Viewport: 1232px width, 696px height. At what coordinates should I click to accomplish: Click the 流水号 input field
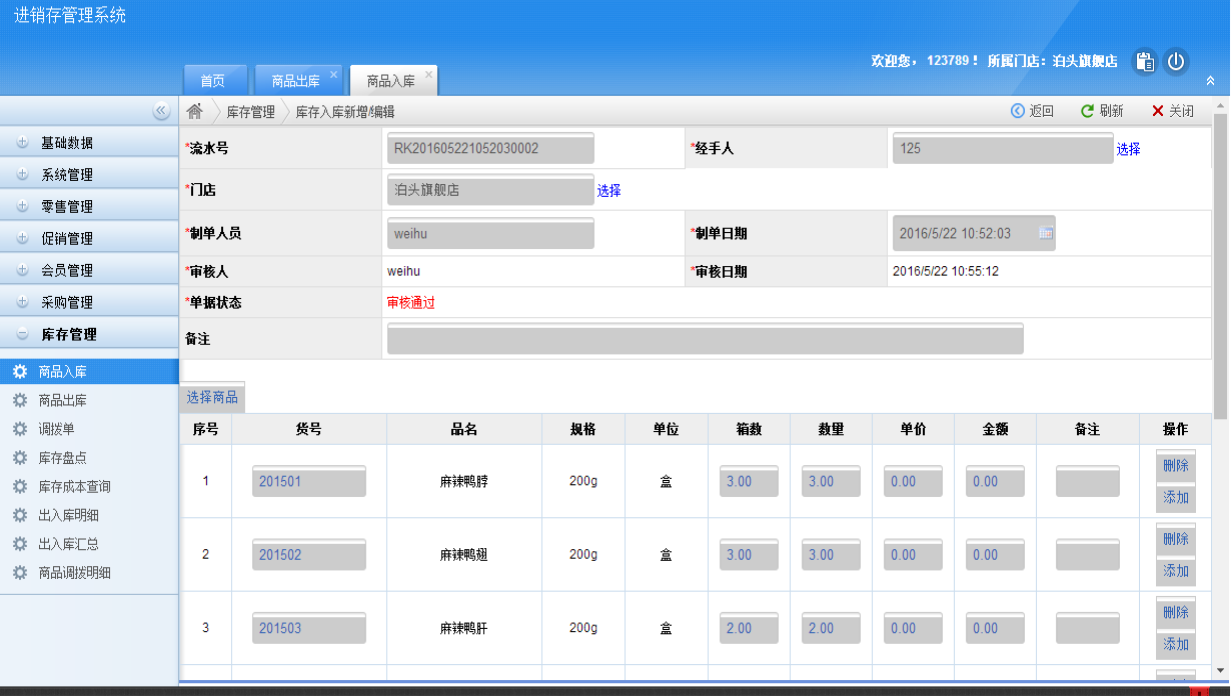[x=490, y=148]
